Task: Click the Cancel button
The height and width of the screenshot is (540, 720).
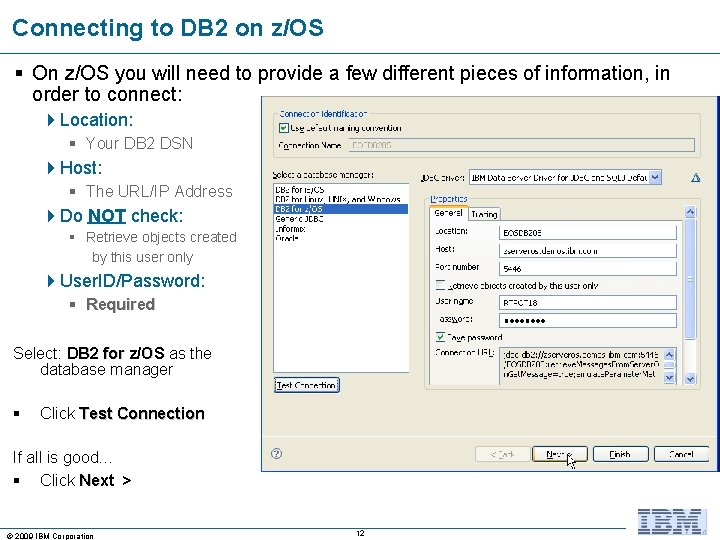Action: [x=681, y=454]
